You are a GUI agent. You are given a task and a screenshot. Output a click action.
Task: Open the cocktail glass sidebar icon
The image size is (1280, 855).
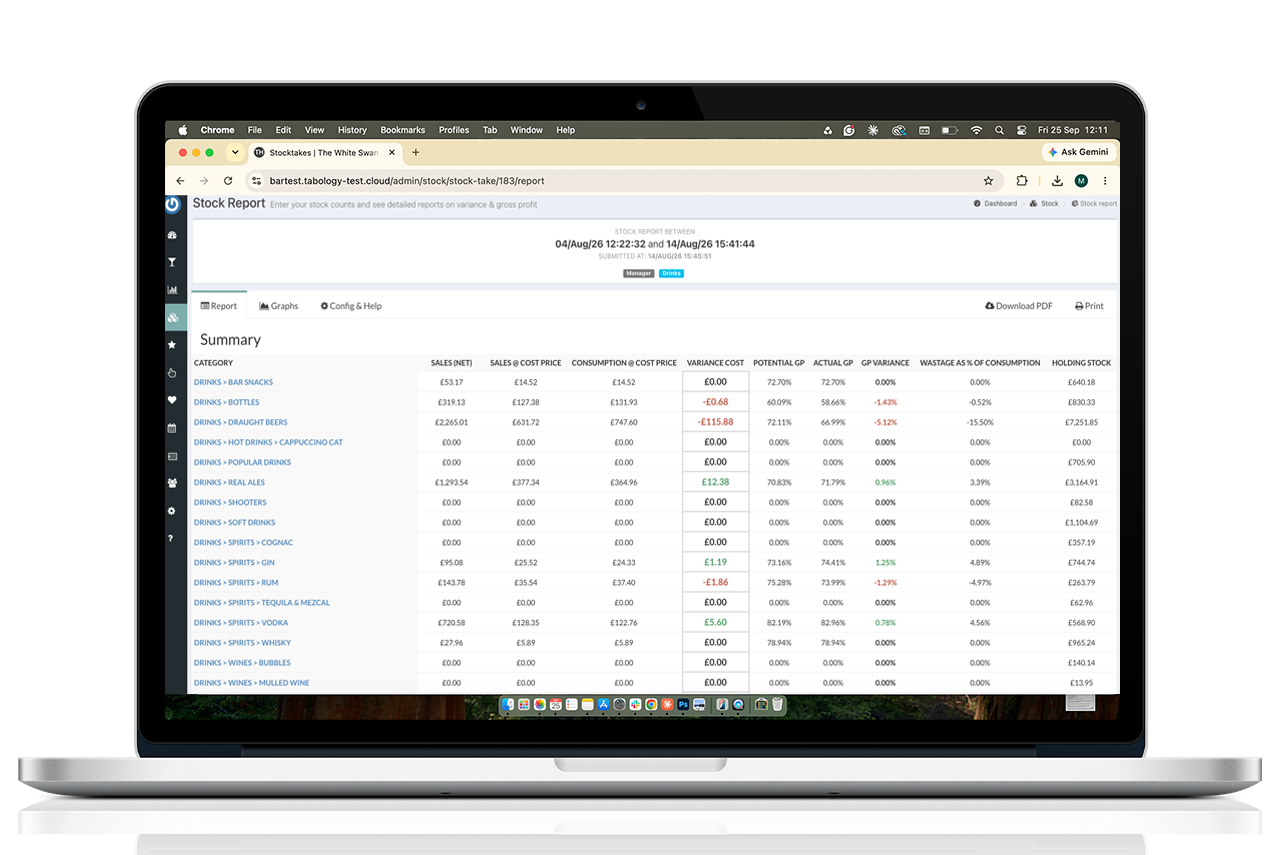(172, 263)
